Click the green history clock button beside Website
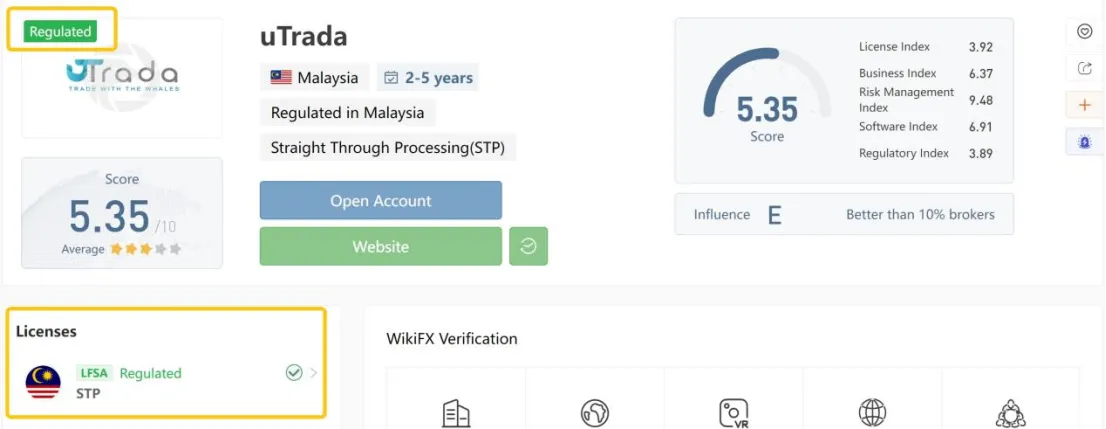This screenshot has width=1106, height=429. coord(528,246)
